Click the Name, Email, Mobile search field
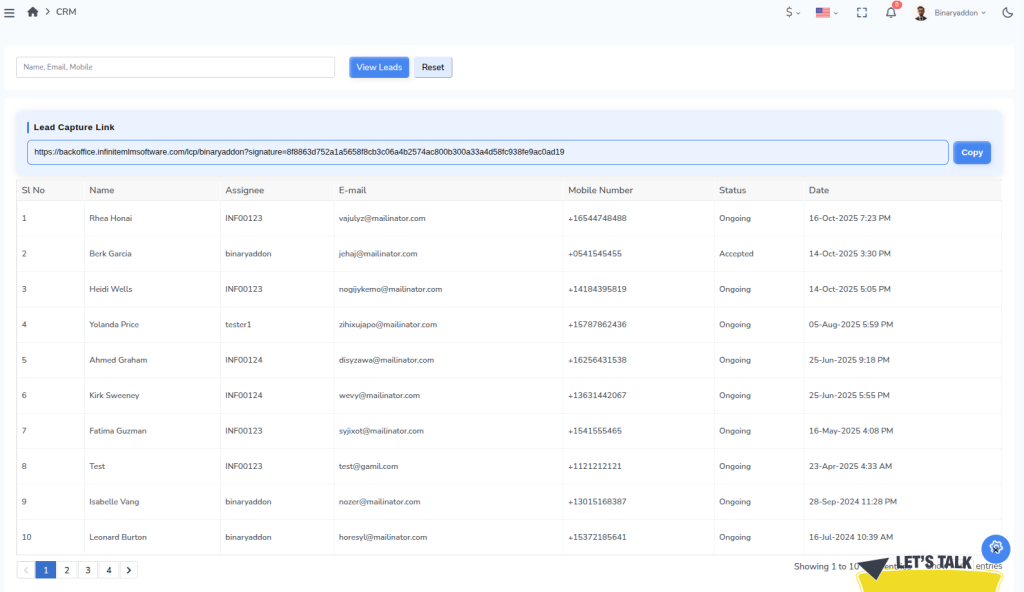The width and height of the screenshot is (1024, 592). coord(175,67)
